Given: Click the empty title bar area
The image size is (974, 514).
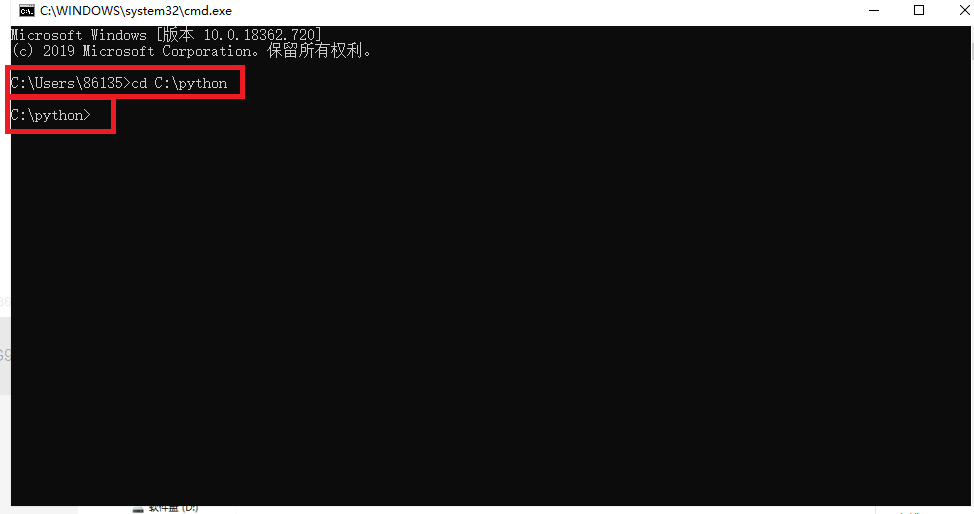Looking at the screenshot, I should tap(540, 11).
